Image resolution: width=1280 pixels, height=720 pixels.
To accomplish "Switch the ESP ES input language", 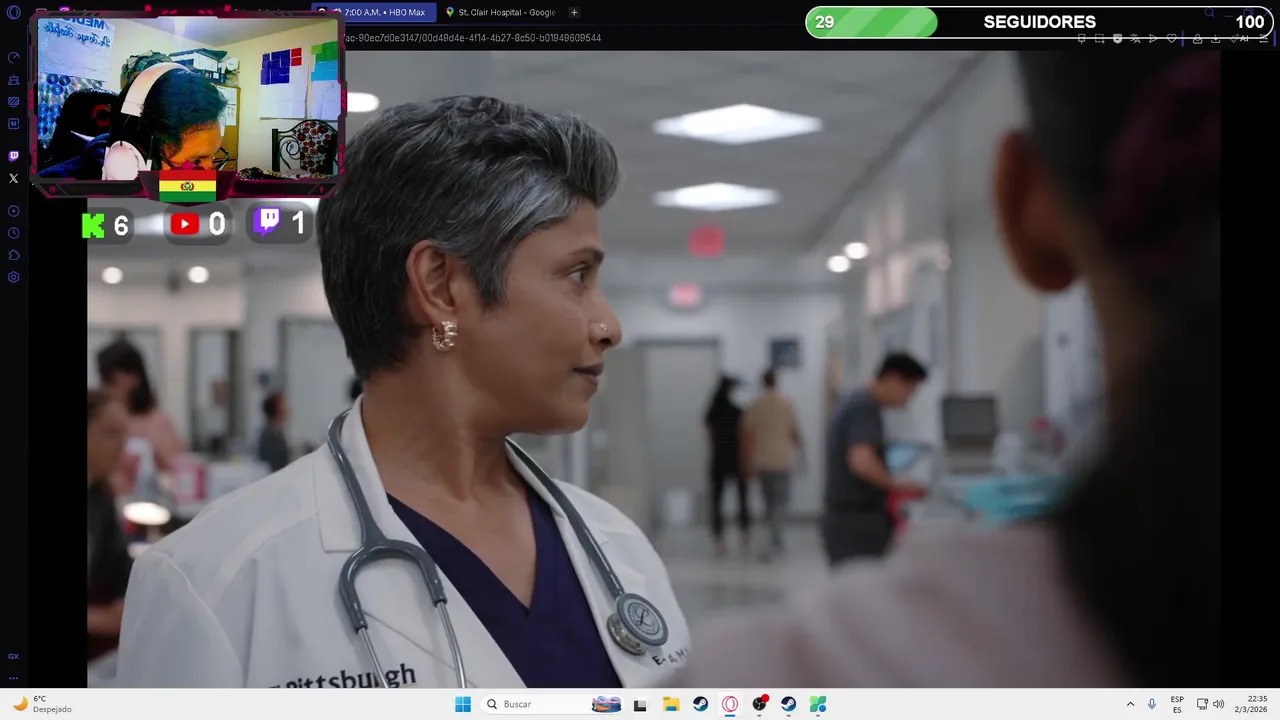I will pos(1177,704).
